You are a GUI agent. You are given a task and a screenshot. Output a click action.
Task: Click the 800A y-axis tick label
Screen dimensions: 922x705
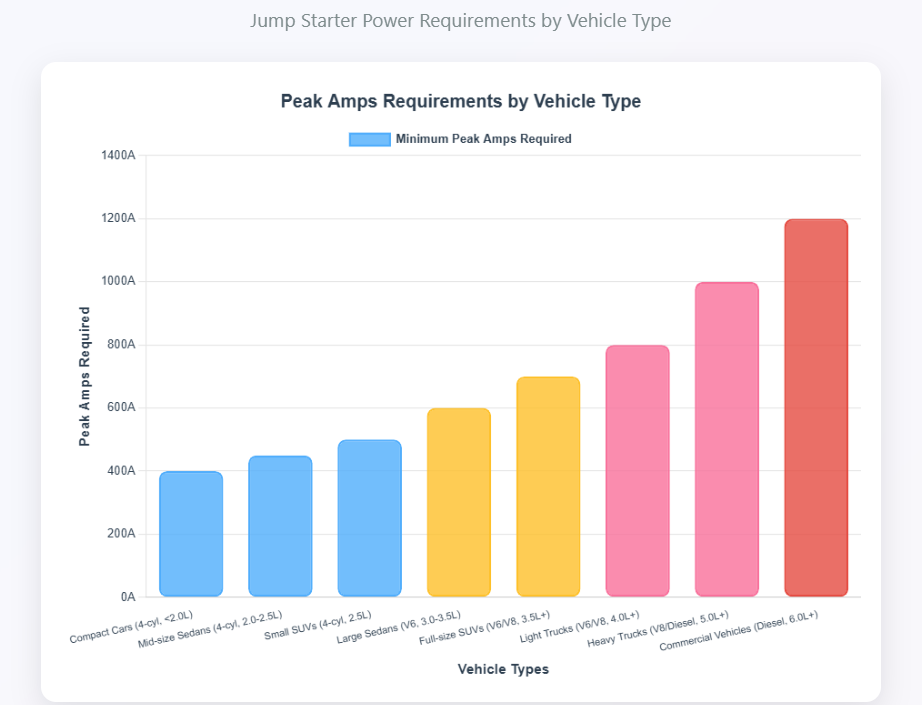click(x=120, y=345)
